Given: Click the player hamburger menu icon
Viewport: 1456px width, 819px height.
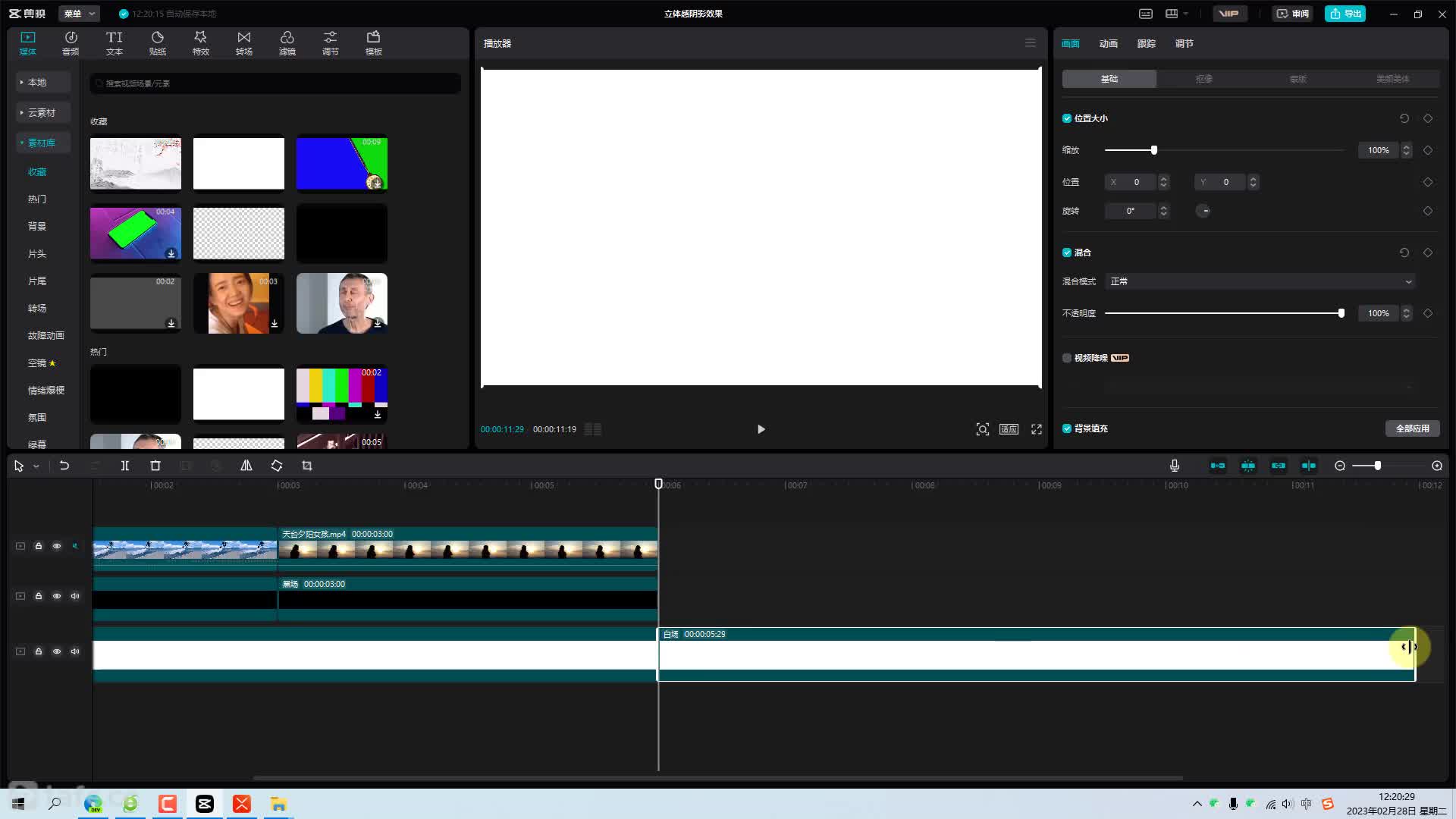Looking at the screenshot, I should [x=1030, y=43].
